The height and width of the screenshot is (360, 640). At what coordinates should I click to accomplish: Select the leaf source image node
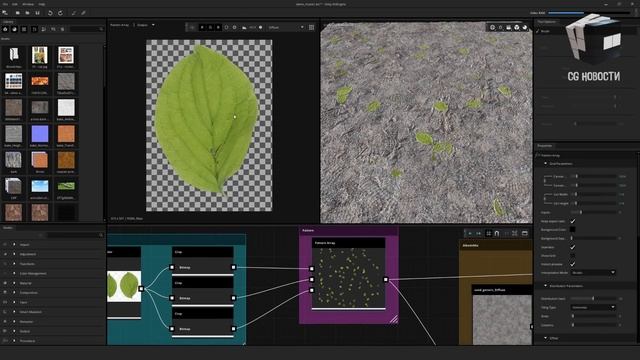[x=124, y=286]
